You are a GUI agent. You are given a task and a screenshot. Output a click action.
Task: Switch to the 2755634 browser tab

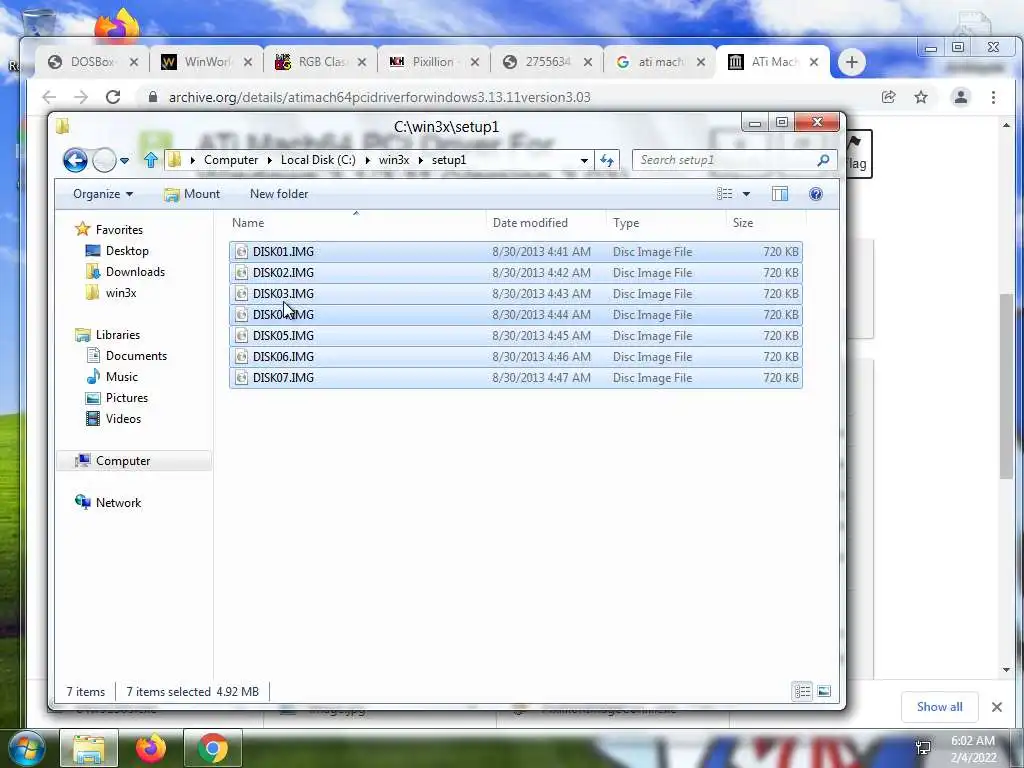(x=548, y=62)
